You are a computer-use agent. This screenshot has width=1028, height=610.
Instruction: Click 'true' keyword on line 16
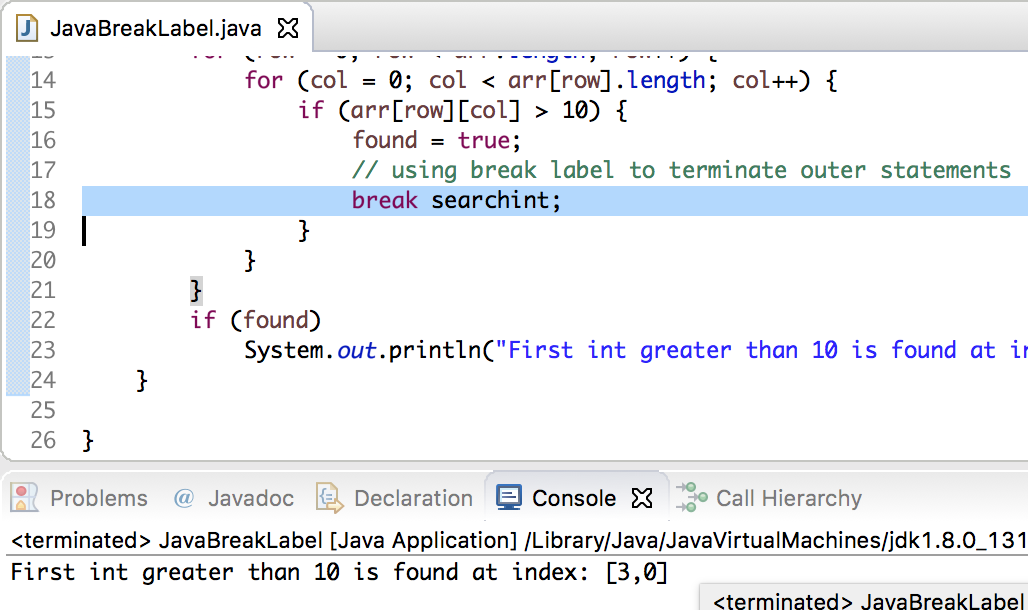(483, 140)
